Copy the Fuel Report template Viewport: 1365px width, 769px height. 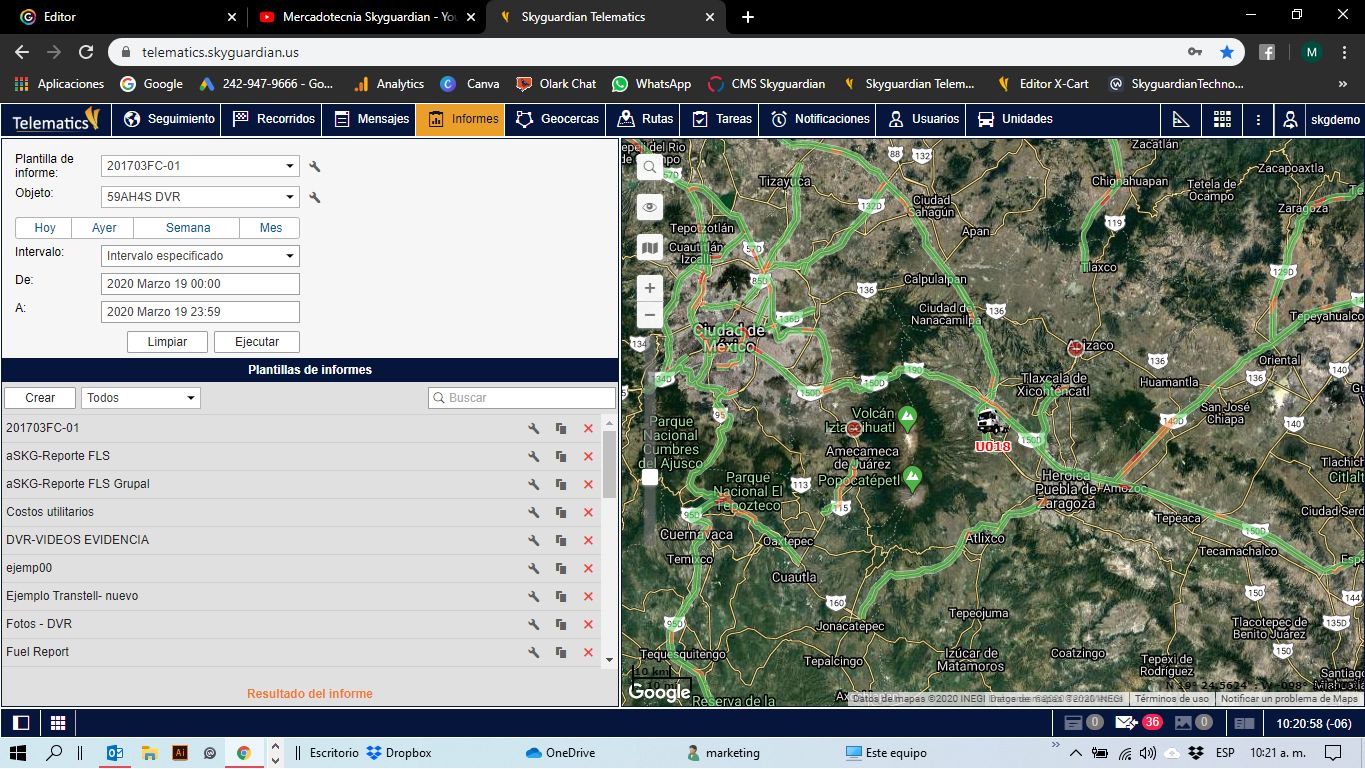(x=561, y=652)
